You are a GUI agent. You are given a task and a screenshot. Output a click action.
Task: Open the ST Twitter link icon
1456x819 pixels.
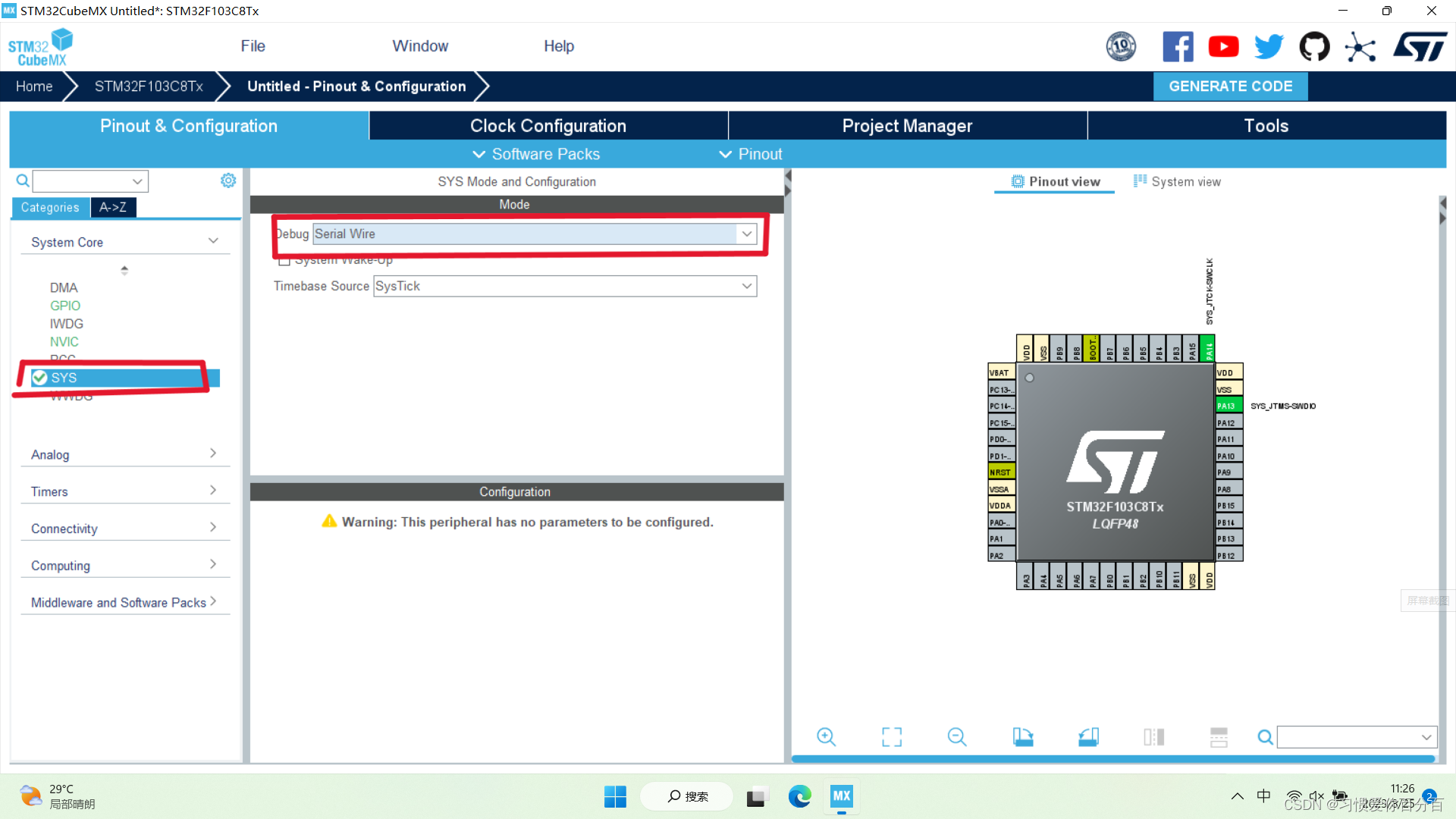[x=1269, y=46]
